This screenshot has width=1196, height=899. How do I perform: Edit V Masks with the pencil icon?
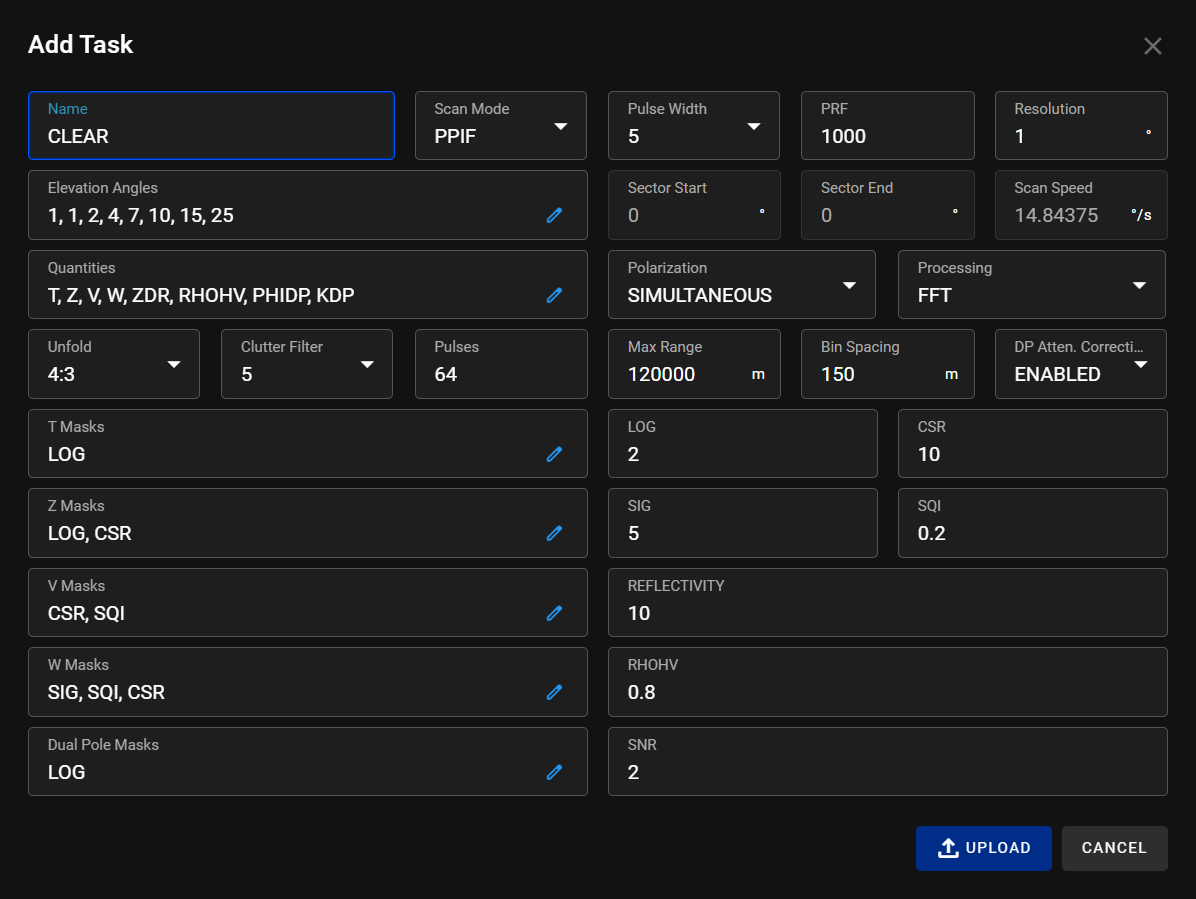[554, 613]
